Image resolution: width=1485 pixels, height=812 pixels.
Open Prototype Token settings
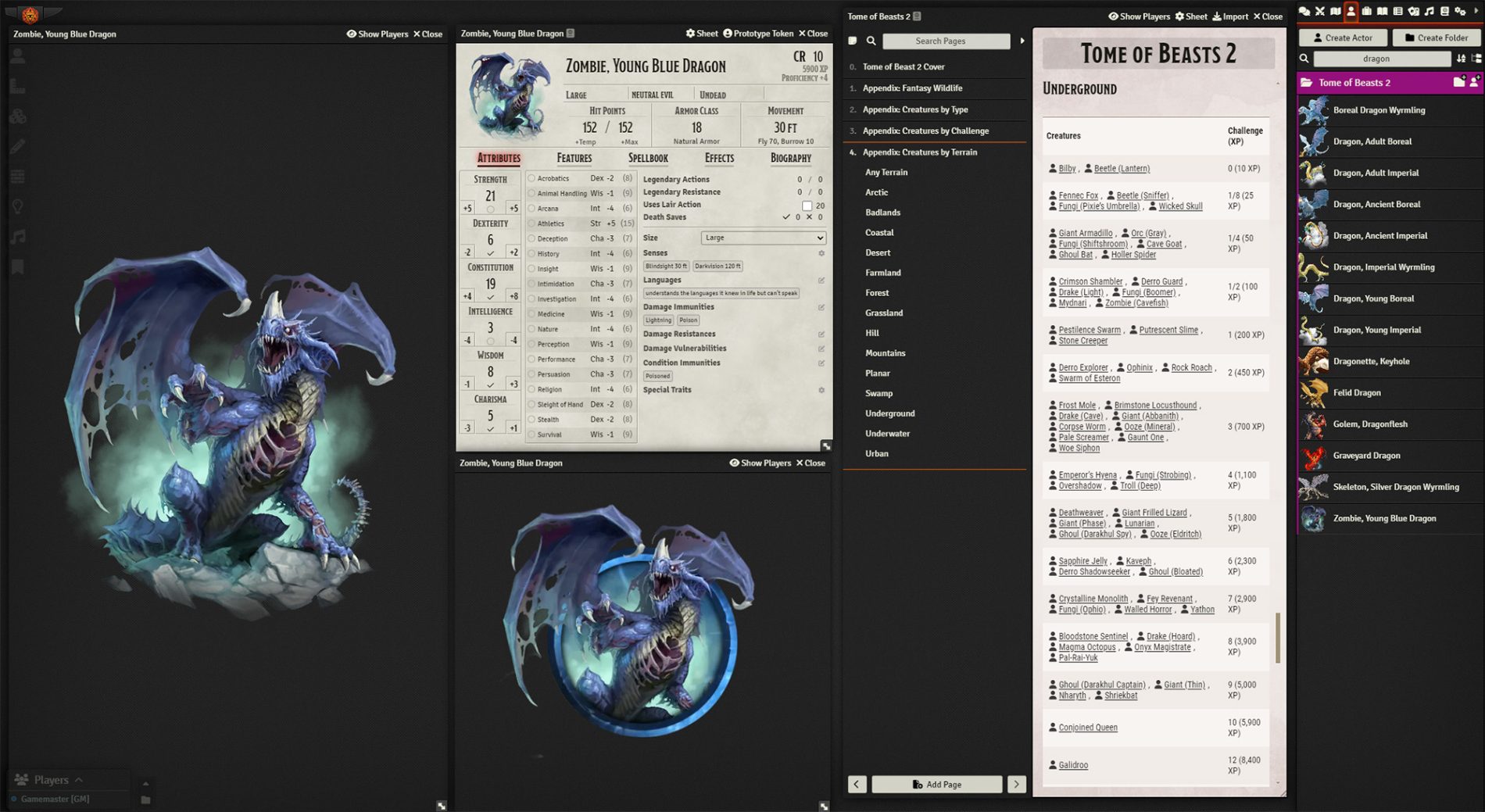click(x=757, y=34)
